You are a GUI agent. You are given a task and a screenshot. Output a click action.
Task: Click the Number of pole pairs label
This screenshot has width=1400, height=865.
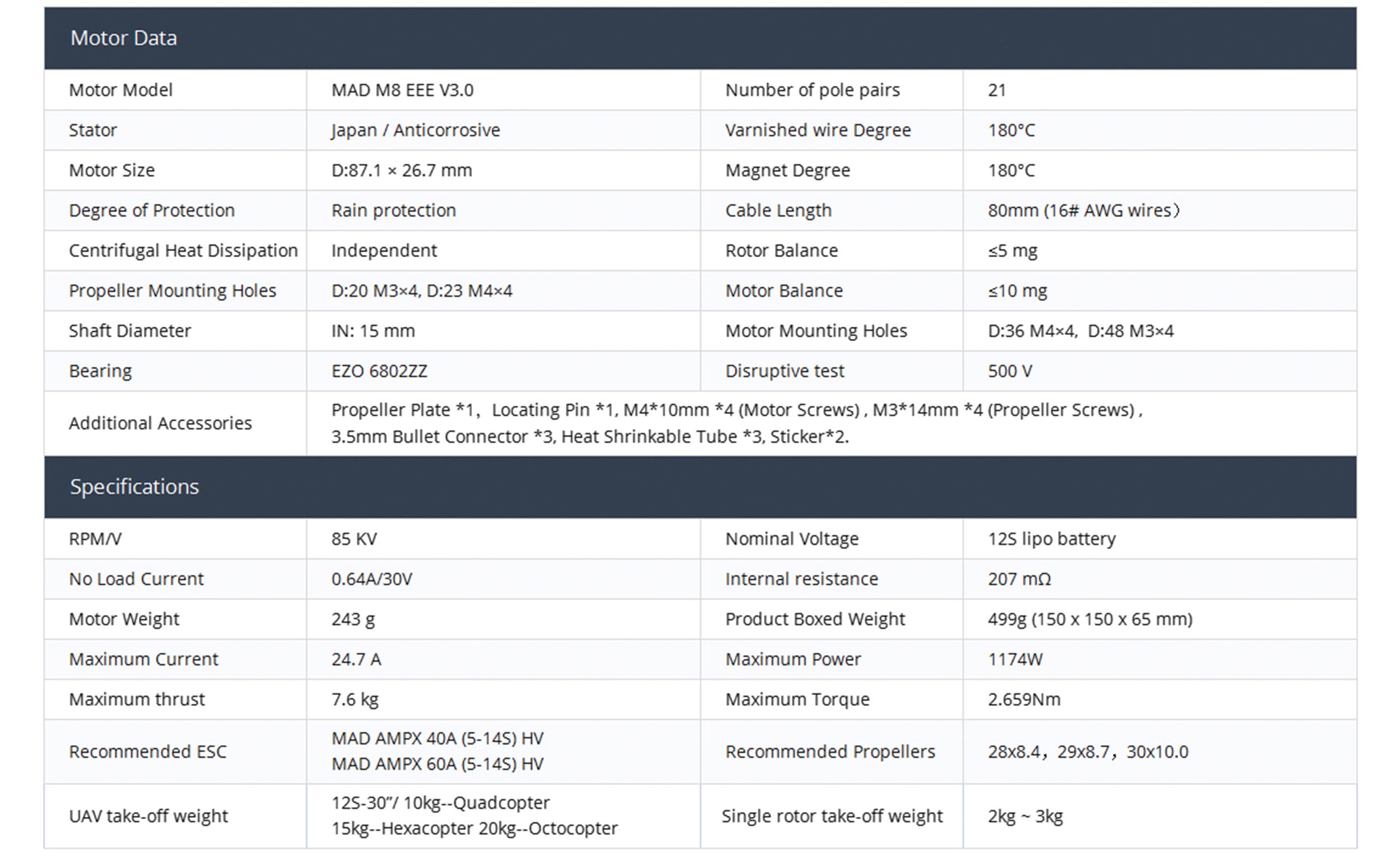click(812, 90)
